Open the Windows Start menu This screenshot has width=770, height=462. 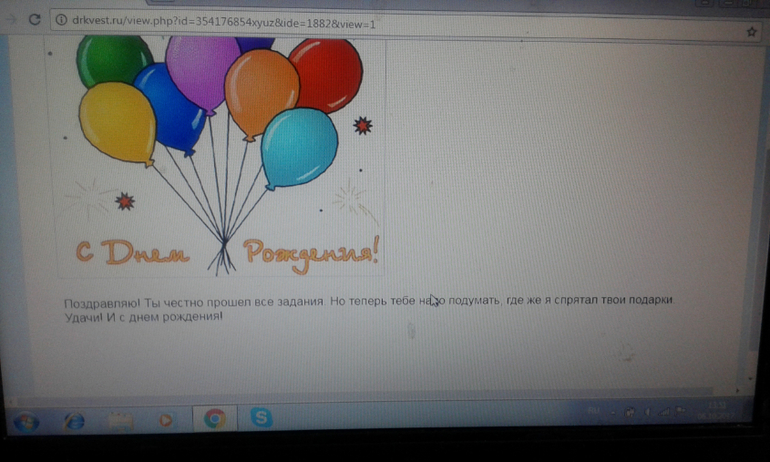[26, 420]
